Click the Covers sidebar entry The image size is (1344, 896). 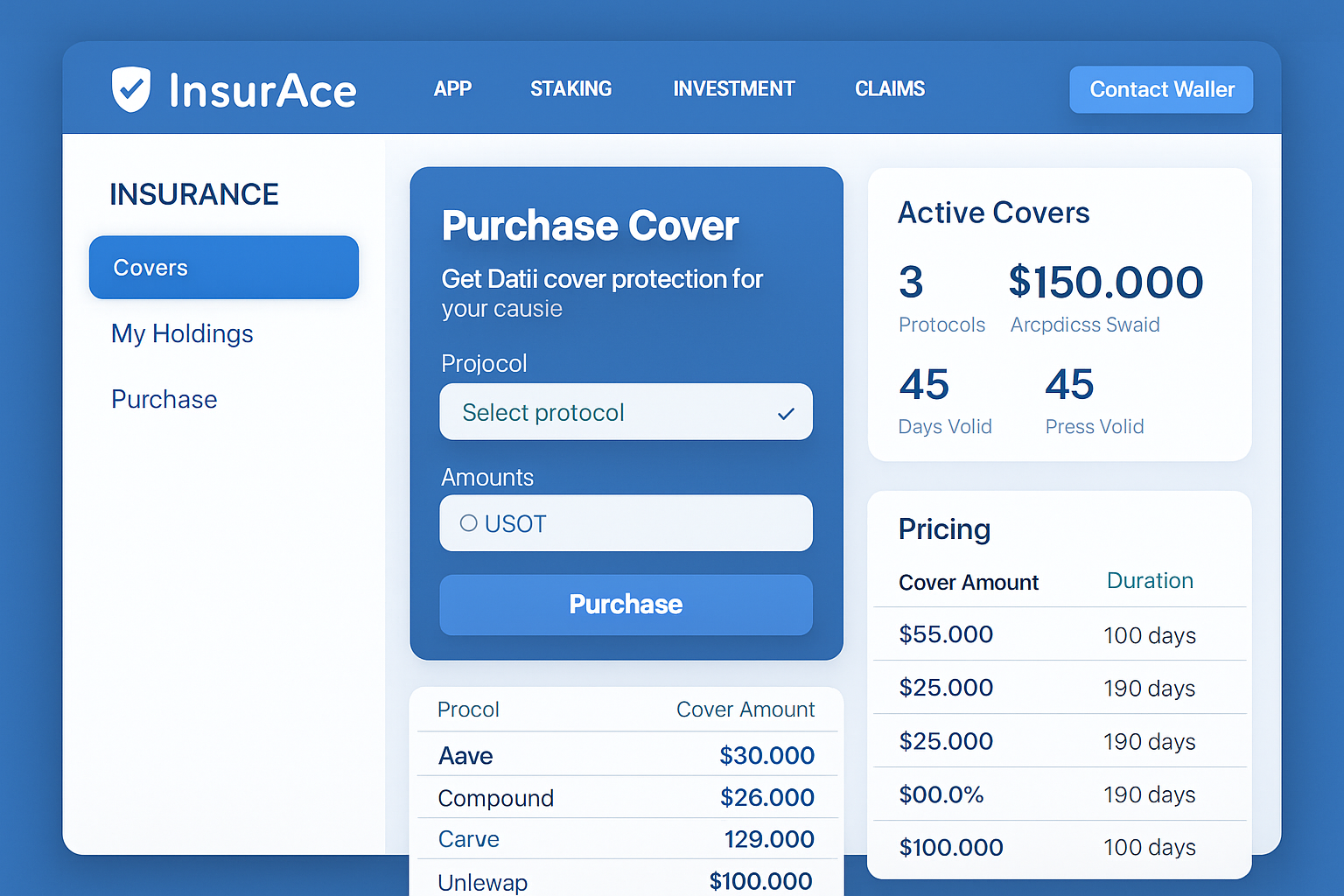pyautogui.click(x=223, y=267)
